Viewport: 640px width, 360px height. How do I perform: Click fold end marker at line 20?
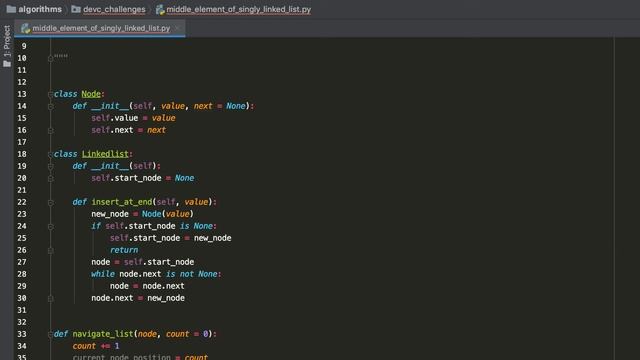click(x=51, y=178)
